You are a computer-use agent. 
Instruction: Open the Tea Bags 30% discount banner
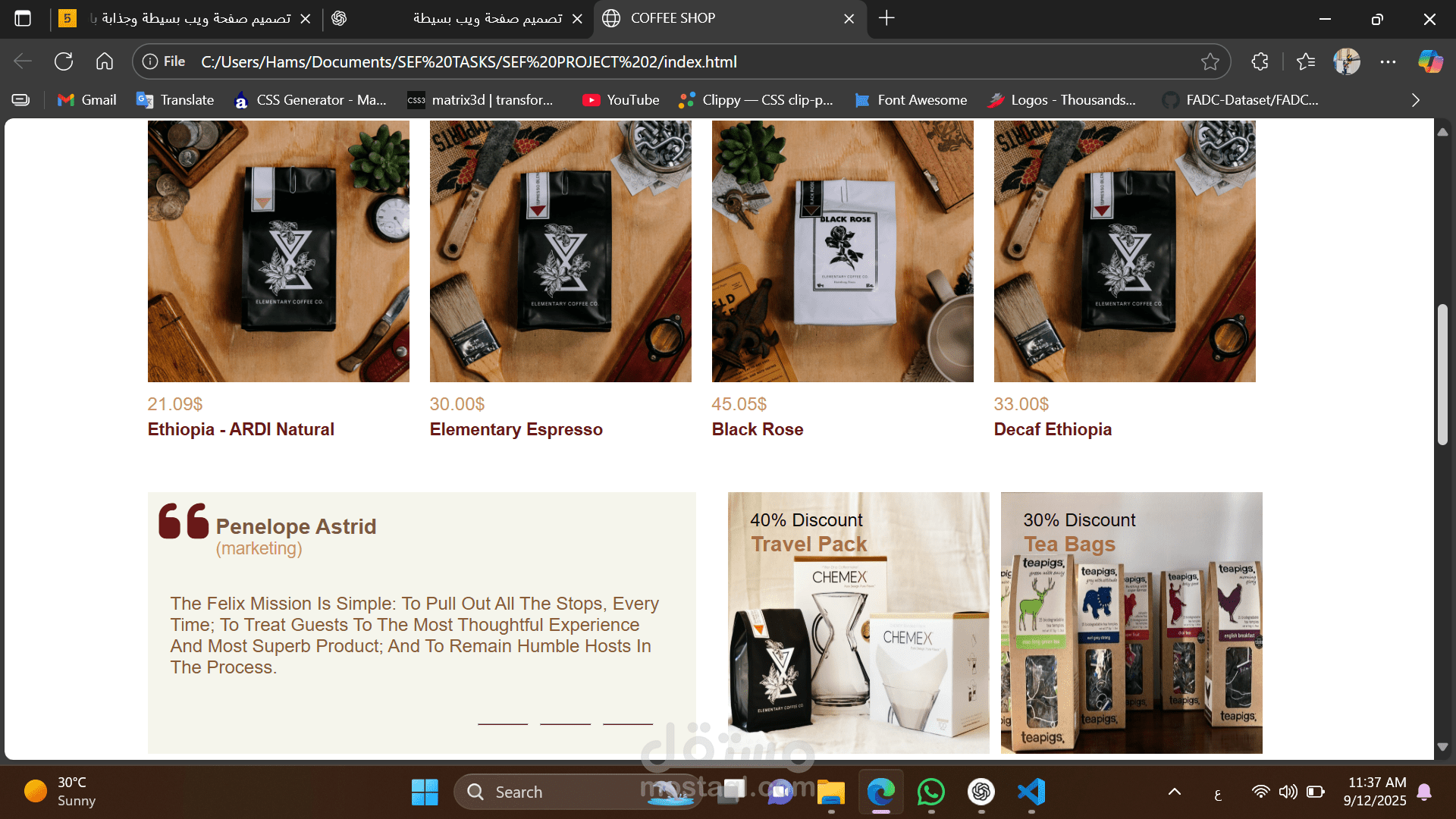(1131, 623)
